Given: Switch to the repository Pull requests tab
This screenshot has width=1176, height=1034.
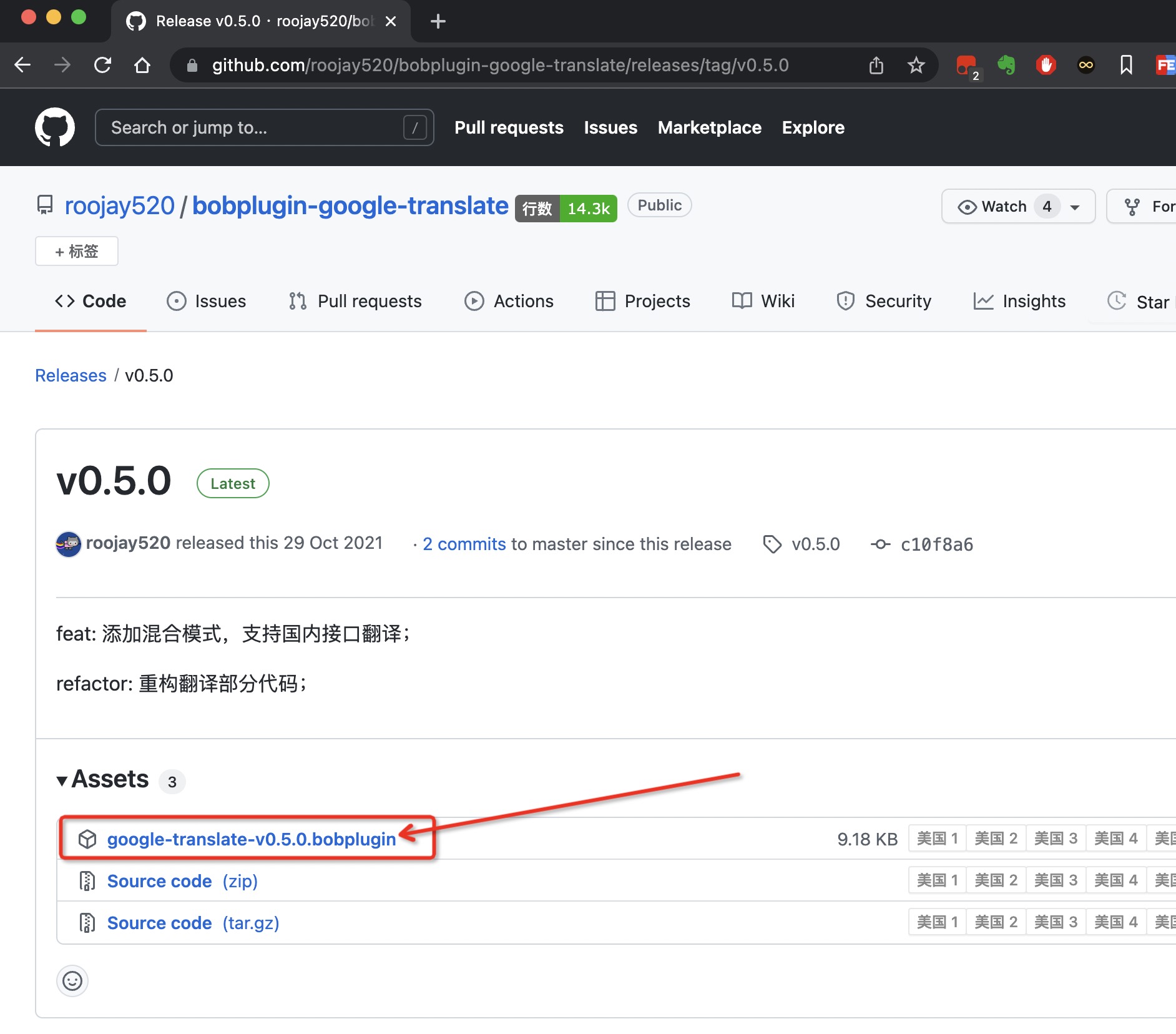Looking at the screenshot, I should tap(355, 301).
